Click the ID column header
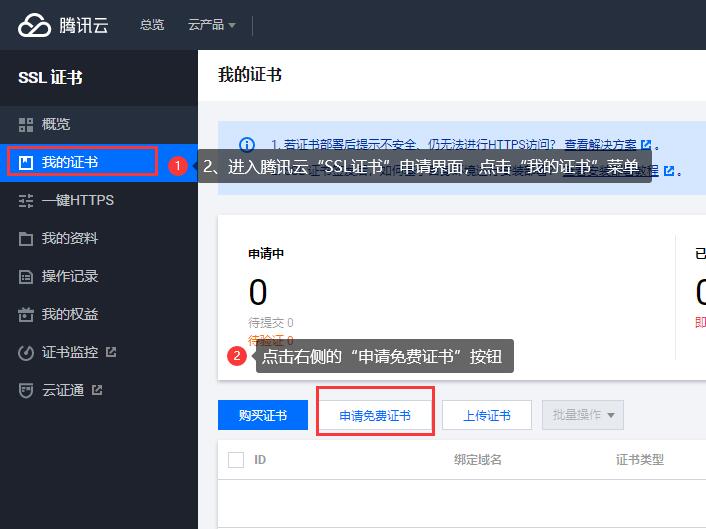Image resolution: width=706 pixels, height=529 pixels. pyautogui.click(x=260, y=460)
